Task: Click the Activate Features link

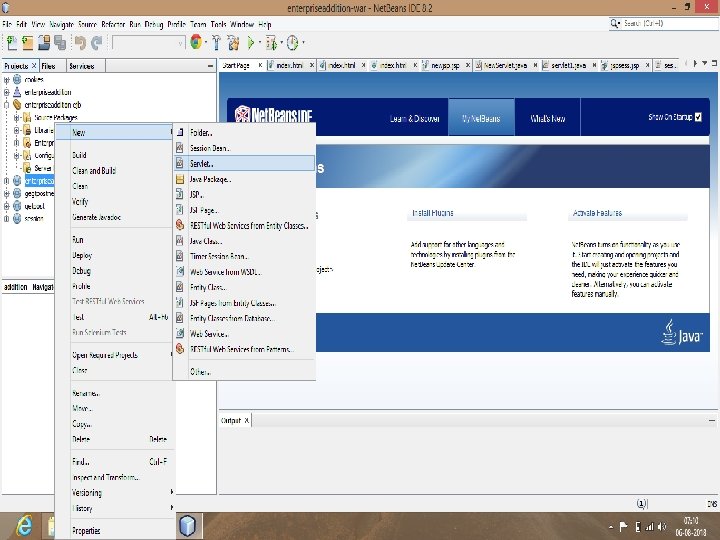Action: 597,213
